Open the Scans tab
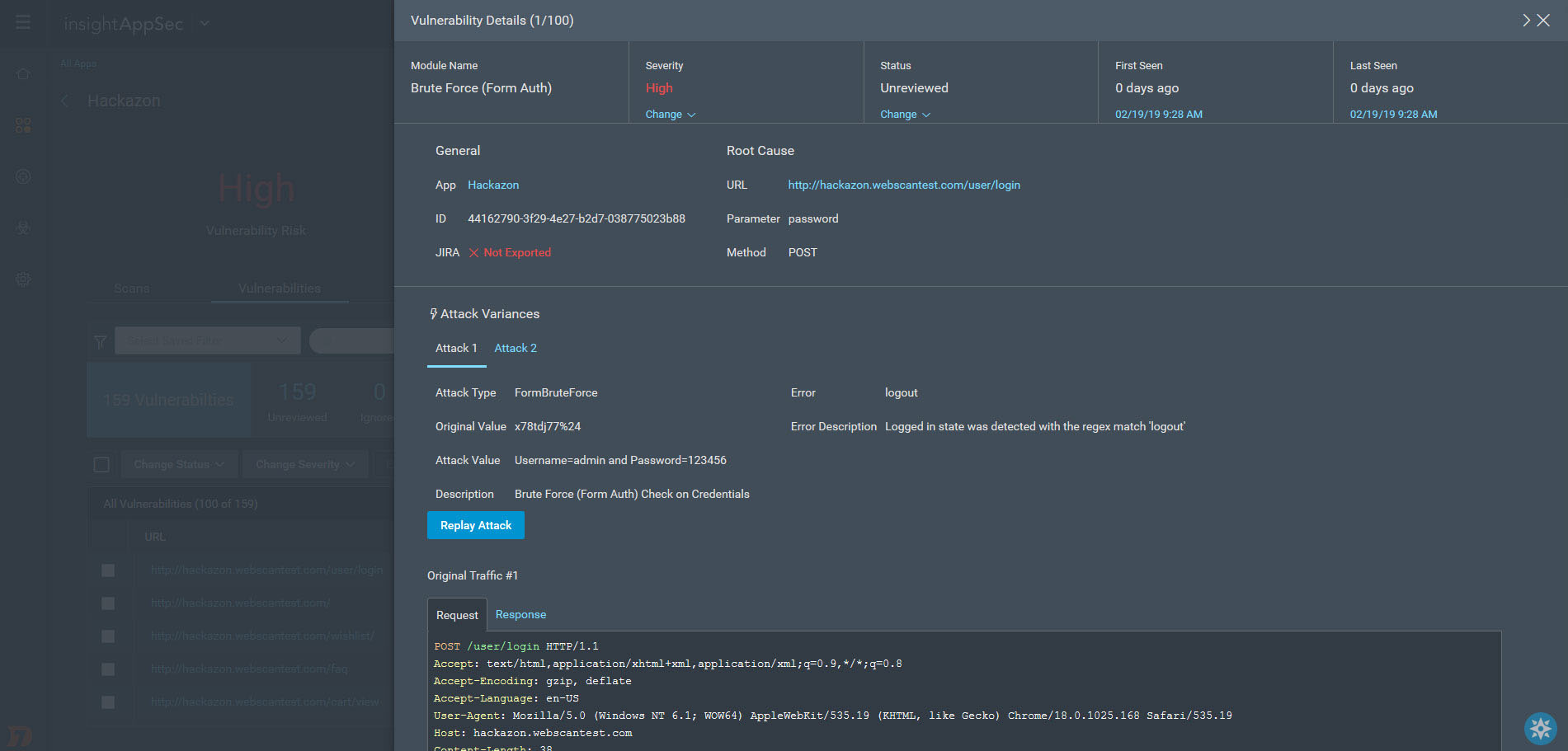The width and height of the screenshot is (1568, 751). (x=132, y=289)
